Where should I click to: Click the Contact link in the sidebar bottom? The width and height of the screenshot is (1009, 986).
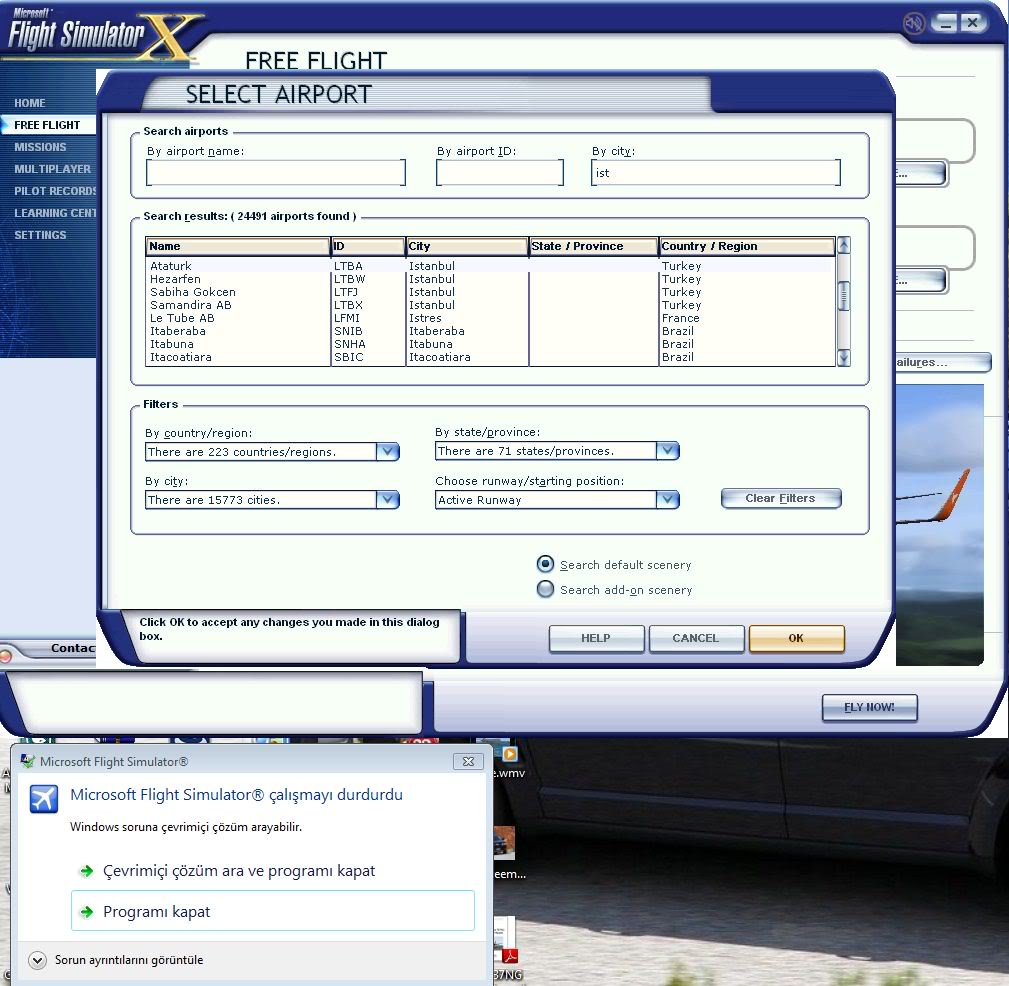tap(73, 648)
